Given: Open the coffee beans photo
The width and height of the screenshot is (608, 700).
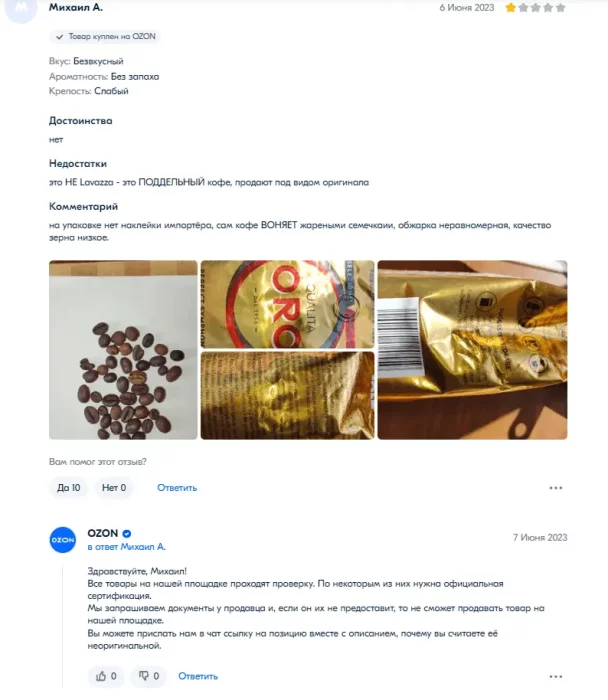Looking at the screenshot, I should (x=123, y=350).
